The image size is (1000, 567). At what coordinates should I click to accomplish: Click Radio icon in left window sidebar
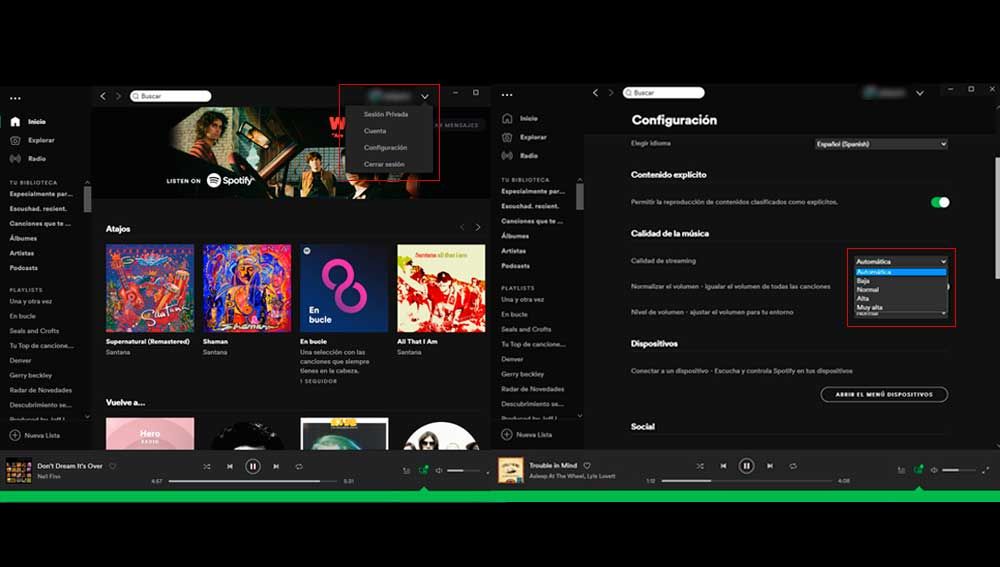pyautogui.click(x=15, y=159)
